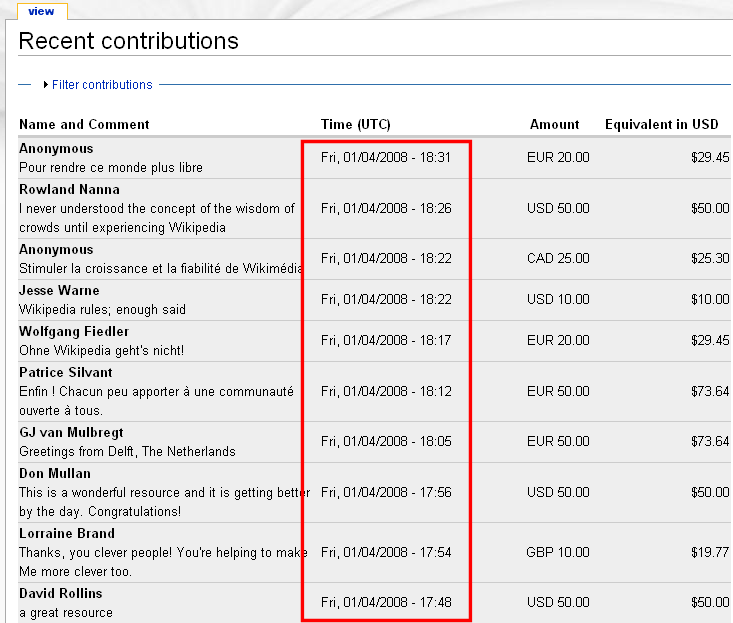Select the CAD 25.00 amount
The height and width of the screenshot is (623, 733).
tap(558, 258)
